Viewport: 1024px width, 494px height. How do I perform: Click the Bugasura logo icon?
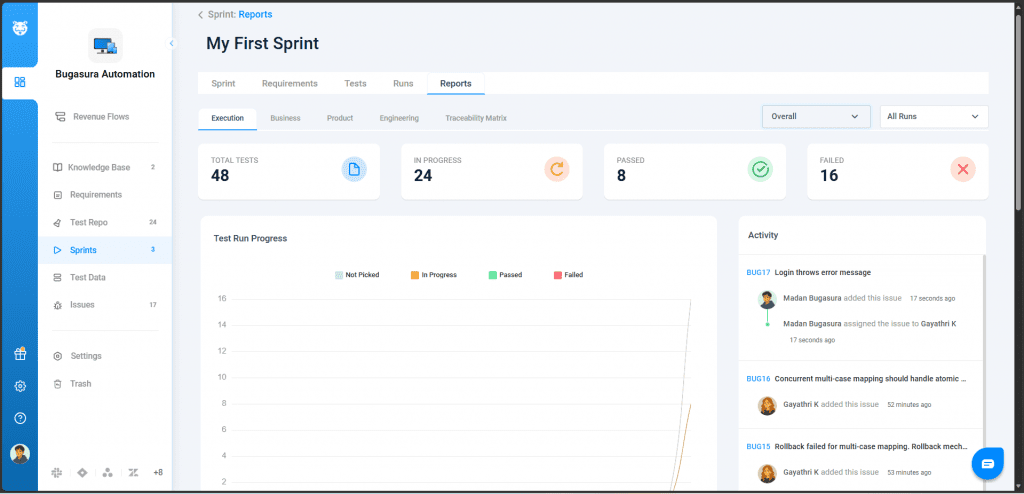point(20,27)
